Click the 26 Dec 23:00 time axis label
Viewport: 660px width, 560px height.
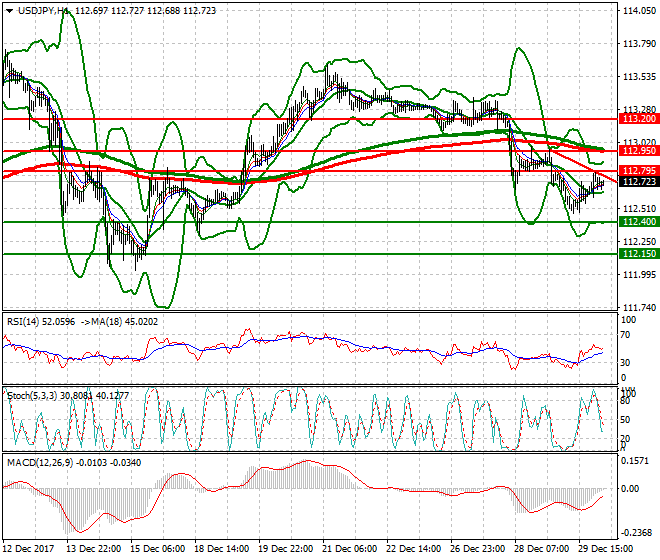[x=477, y=549]
